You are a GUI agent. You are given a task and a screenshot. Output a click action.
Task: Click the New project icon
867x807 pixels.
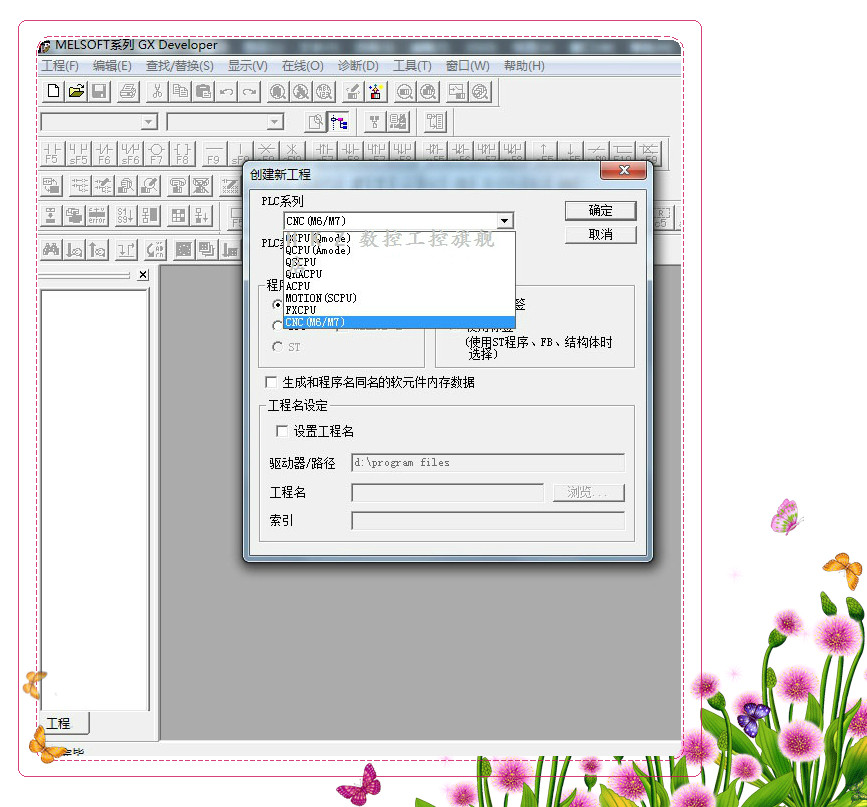click(53, 91)
